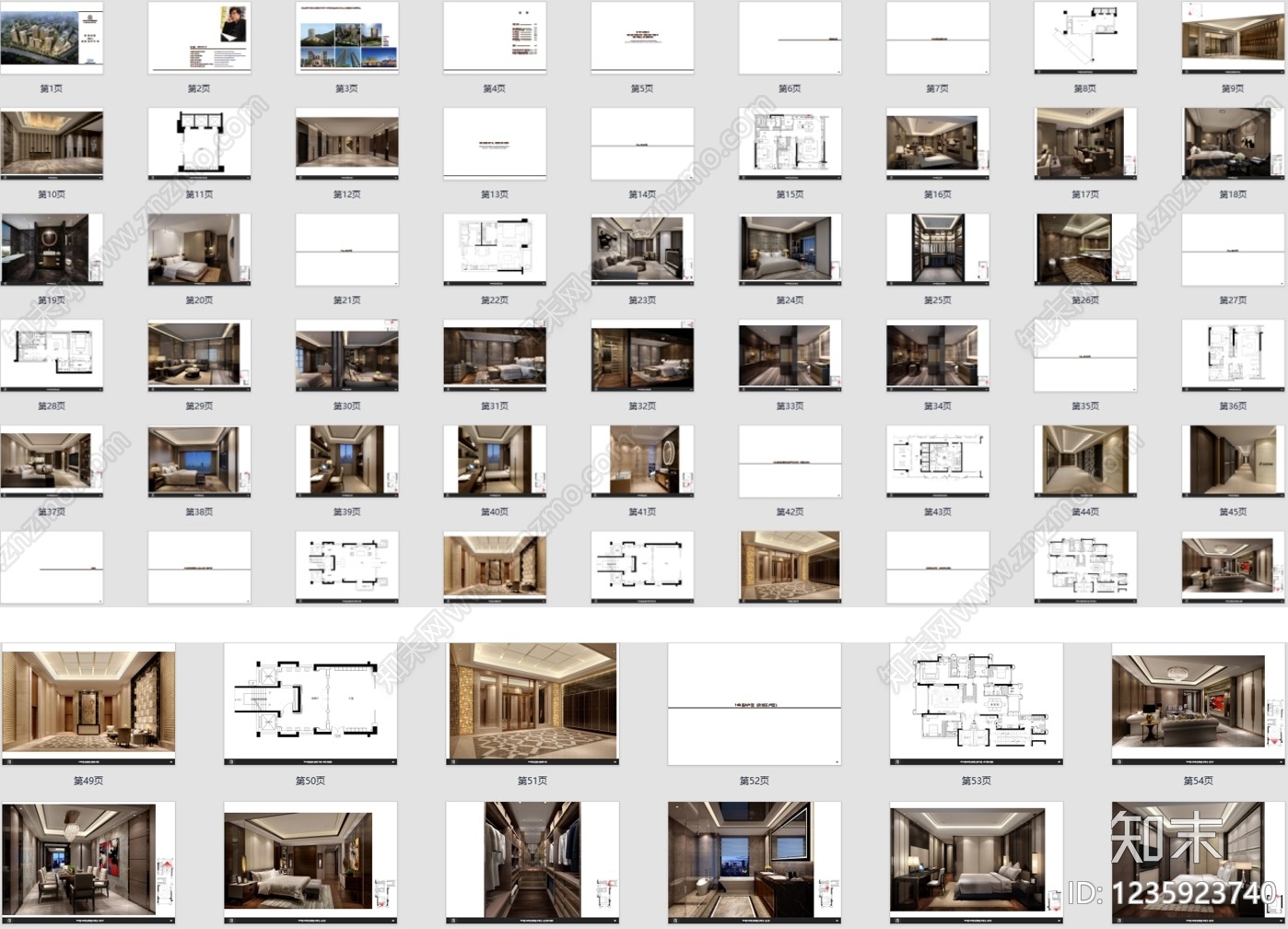Select the large page 50 floor plan thumbnail
Screen dimensions: 1288x929
click(x=310, y=704)
